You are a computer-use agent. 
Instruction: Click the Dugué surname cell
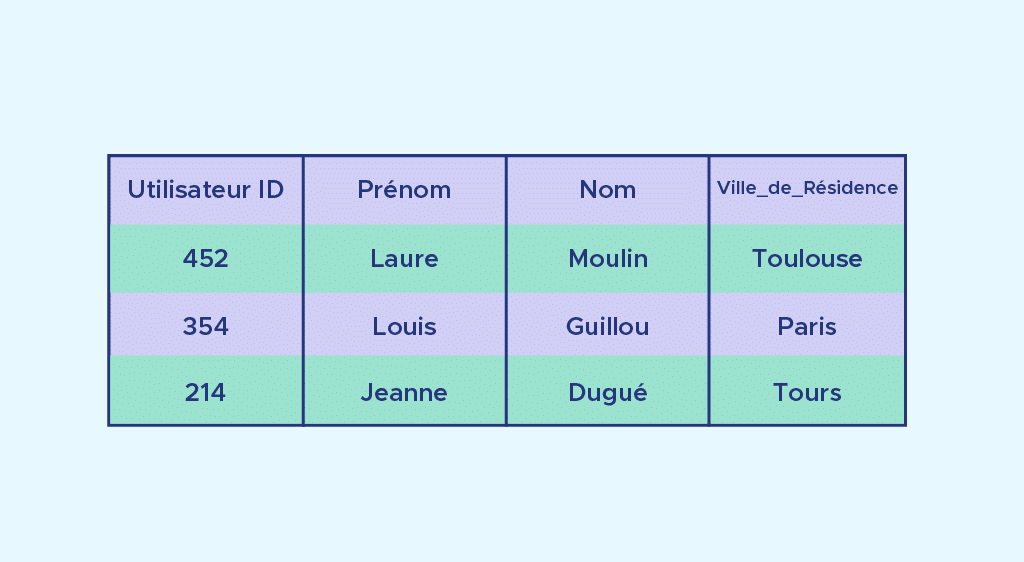coord(607,393)
